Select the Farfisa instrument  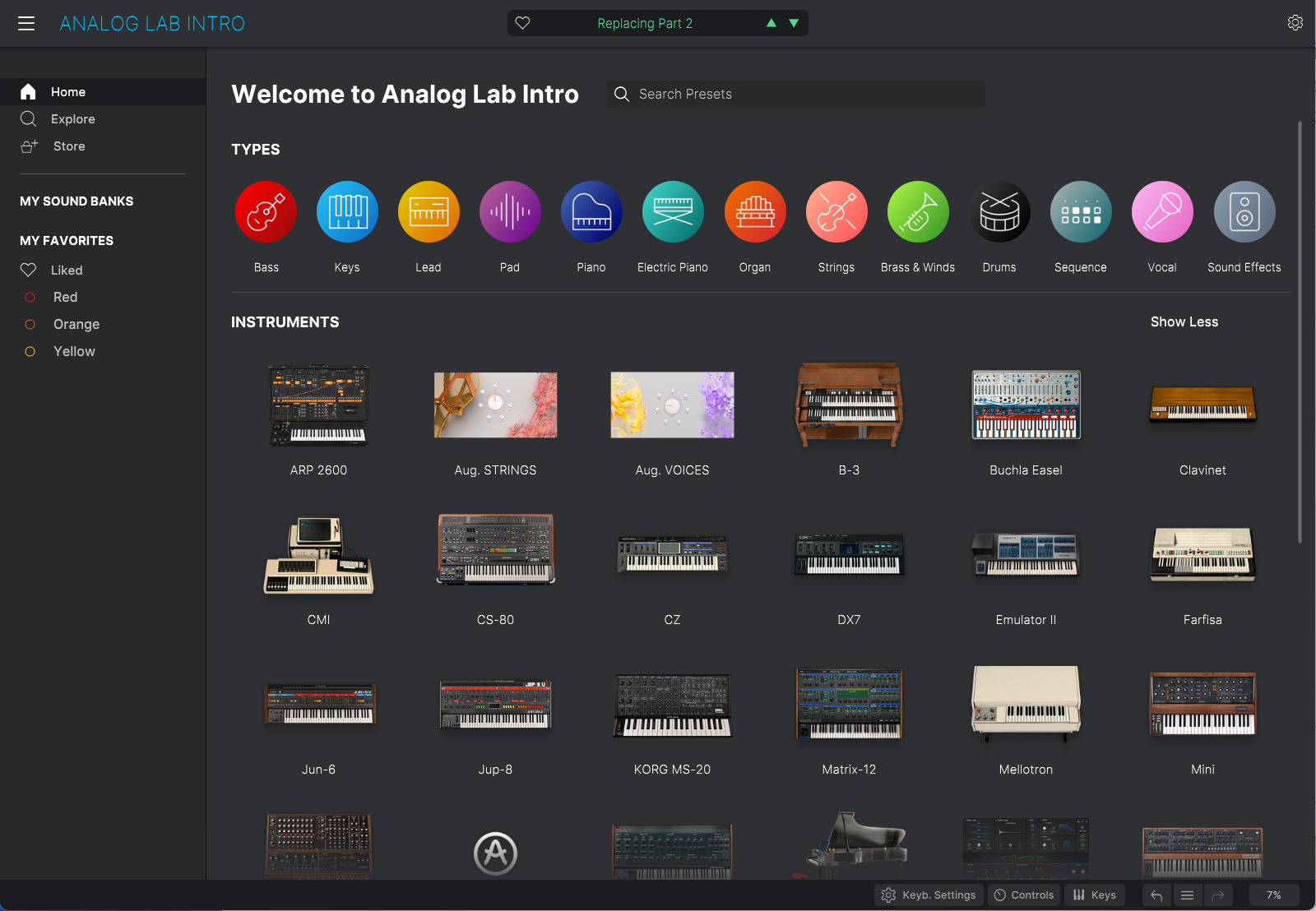(x=1202, y=553)
